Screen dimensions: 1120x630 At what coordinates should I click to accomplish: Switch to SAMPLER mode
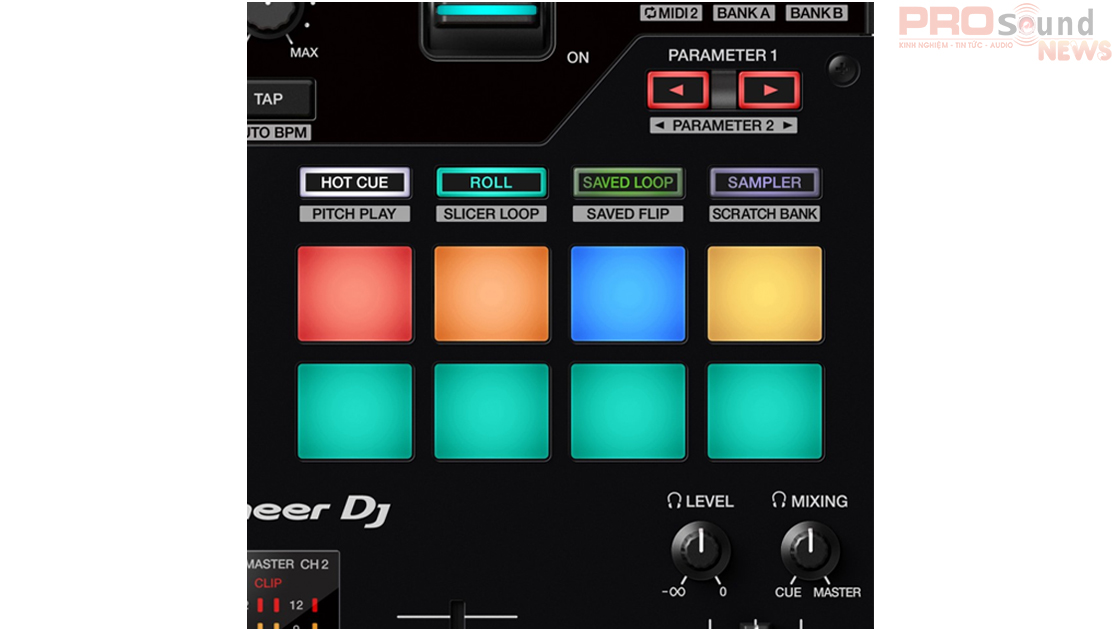click(764, 182)
